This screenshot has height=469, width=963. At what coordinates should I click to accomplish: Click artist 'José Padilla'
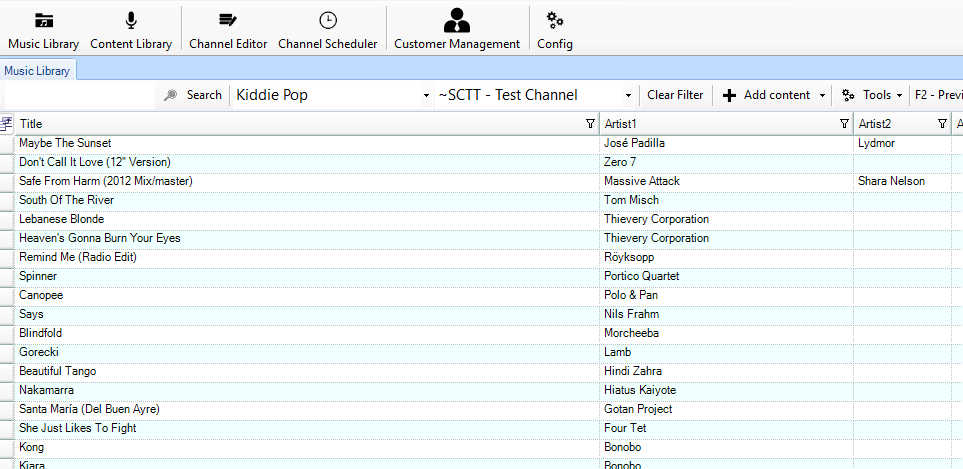pos(634,143)
